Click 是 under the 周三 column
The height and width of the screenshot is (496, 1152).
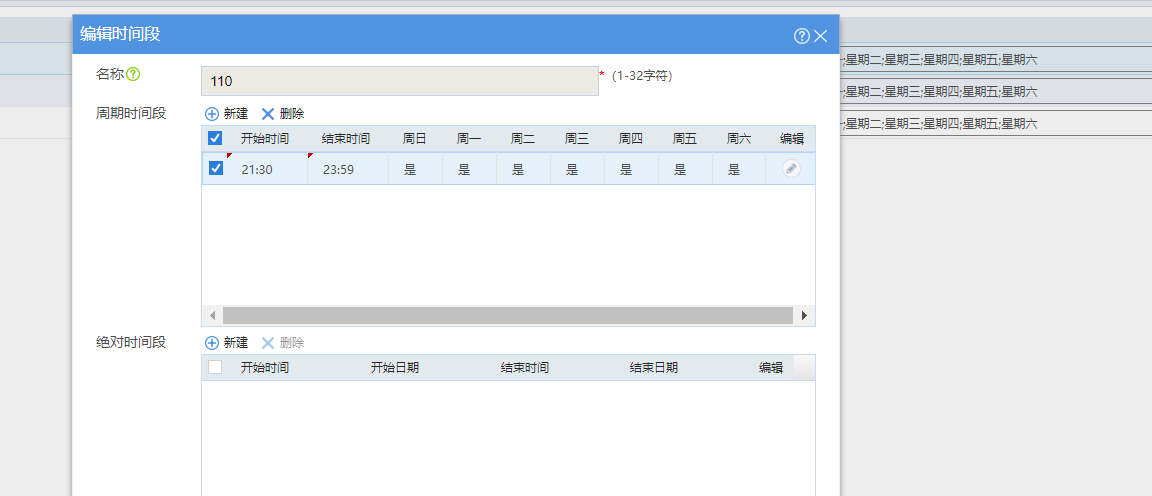(x=572, y=170)
